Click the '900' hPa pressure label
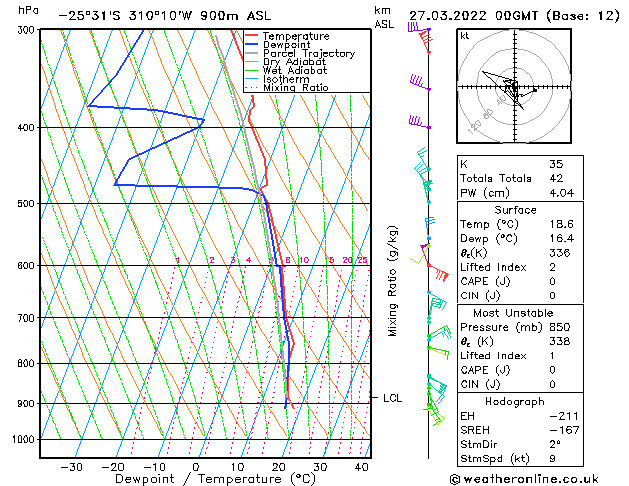This screenshot has height=486, width=629. (x=28, y=403)
